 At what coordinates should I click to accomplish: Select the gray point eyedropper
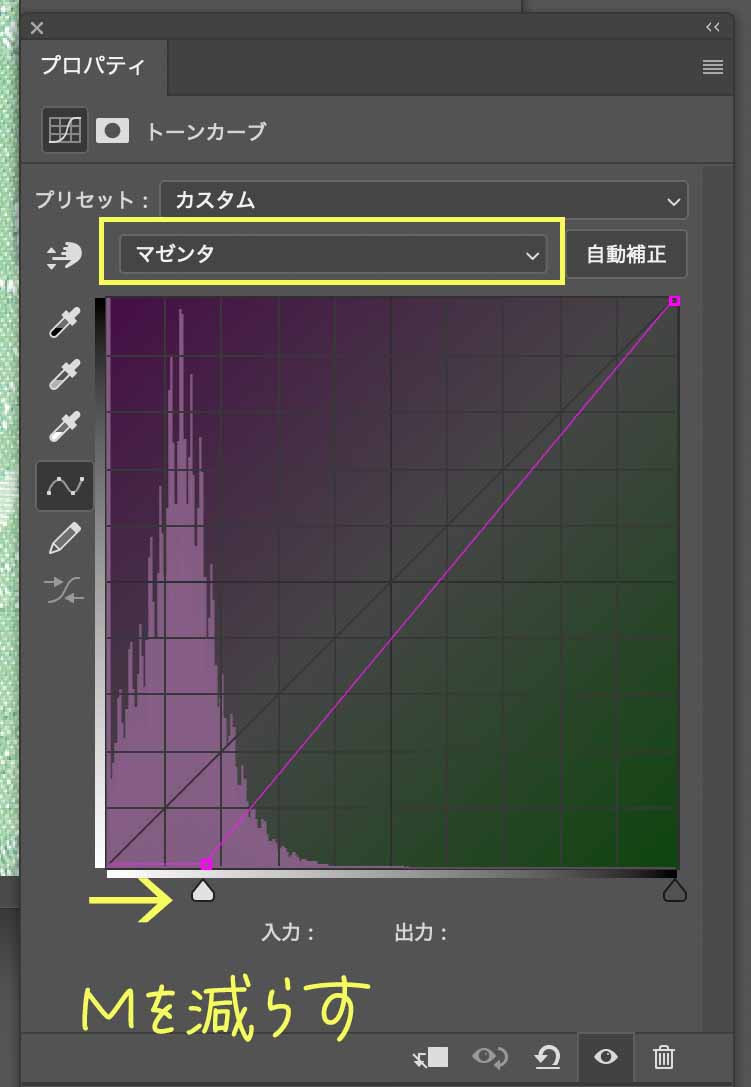[65, 375]
